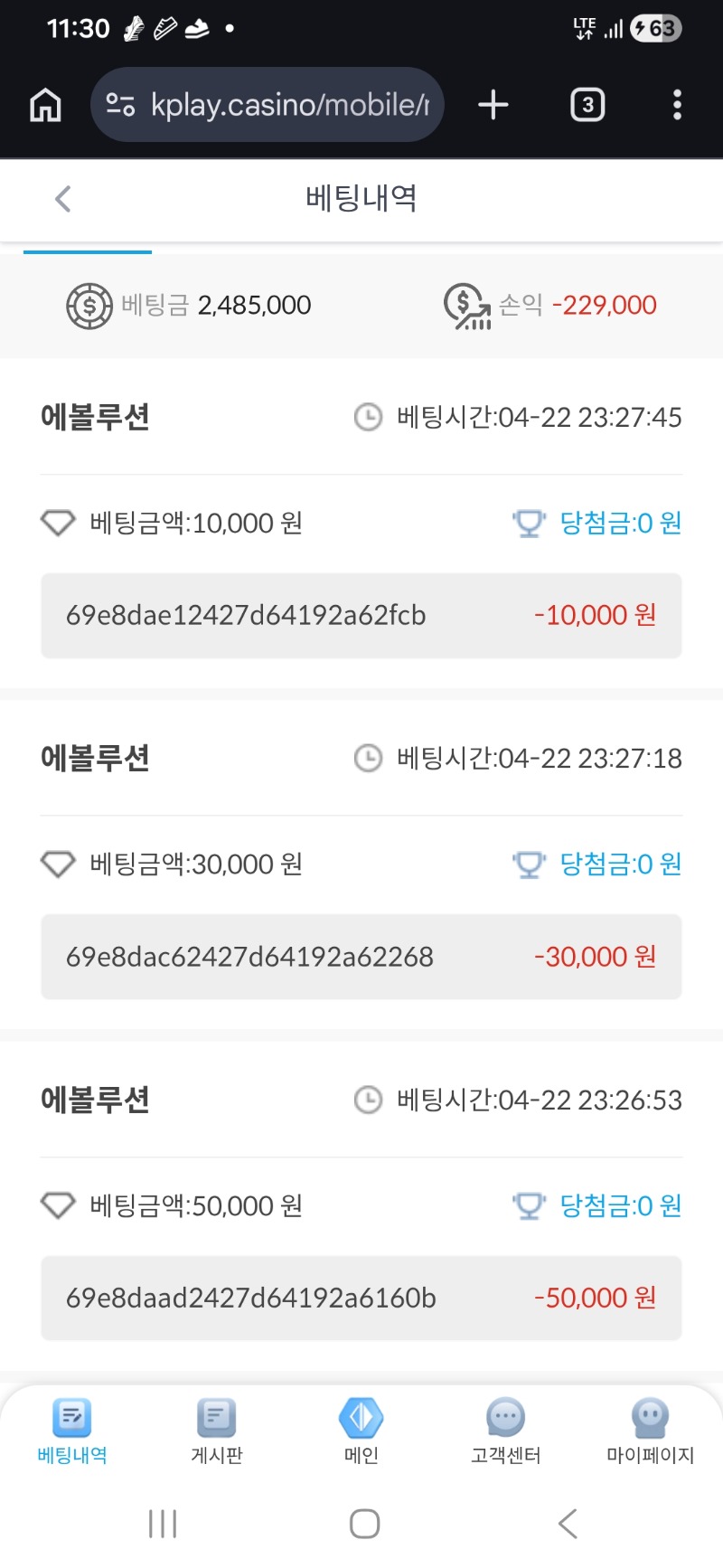The width and height of the screenshot is (723, 1568).
Task: Tap the site info icon in address bar
Action: click(120, 106)
